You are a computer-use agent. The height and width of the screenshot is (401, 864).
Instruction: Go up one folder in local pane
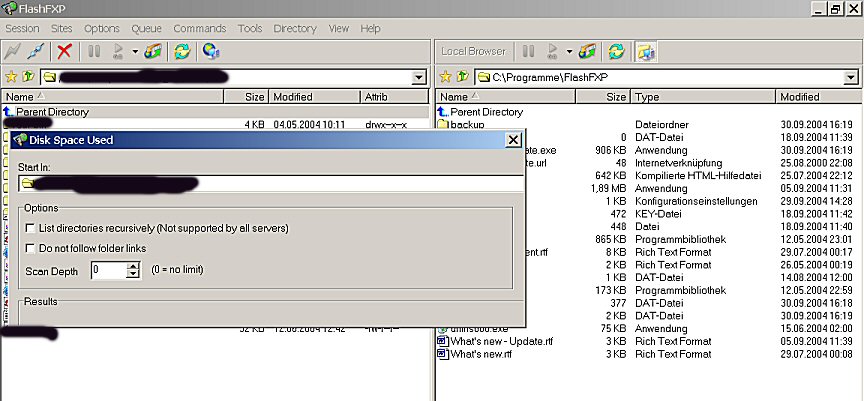point(462,77)
